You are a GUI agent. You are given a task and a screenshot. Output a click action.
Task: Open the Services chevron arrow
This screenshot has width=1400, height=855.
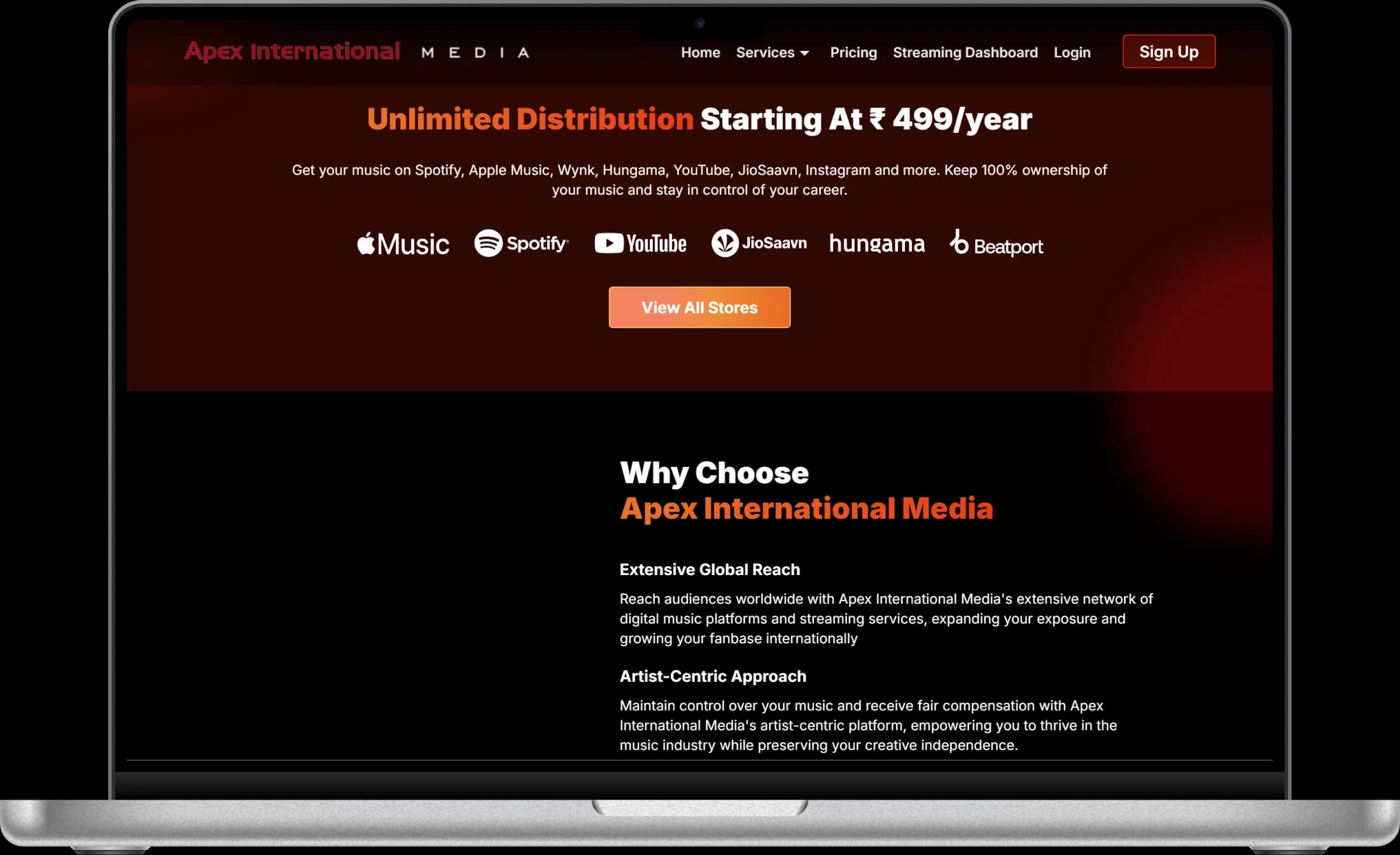point(805,53)
